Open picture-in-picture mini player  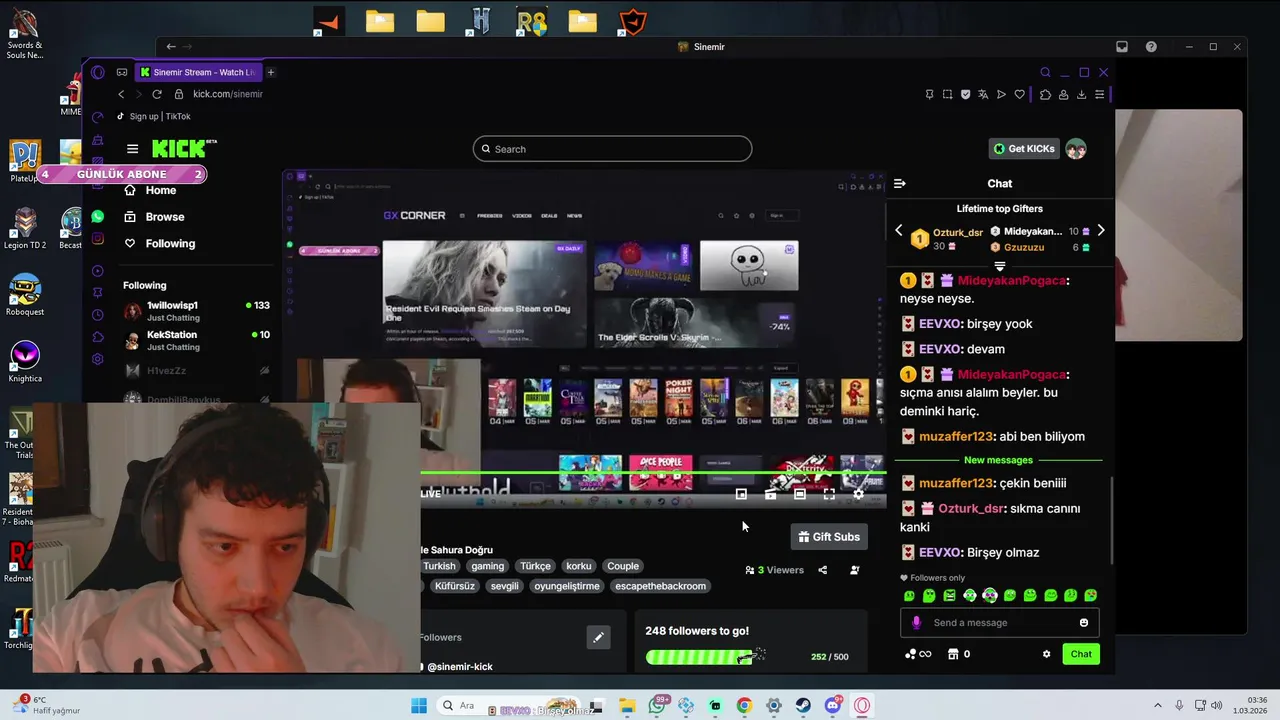[741, 494]
